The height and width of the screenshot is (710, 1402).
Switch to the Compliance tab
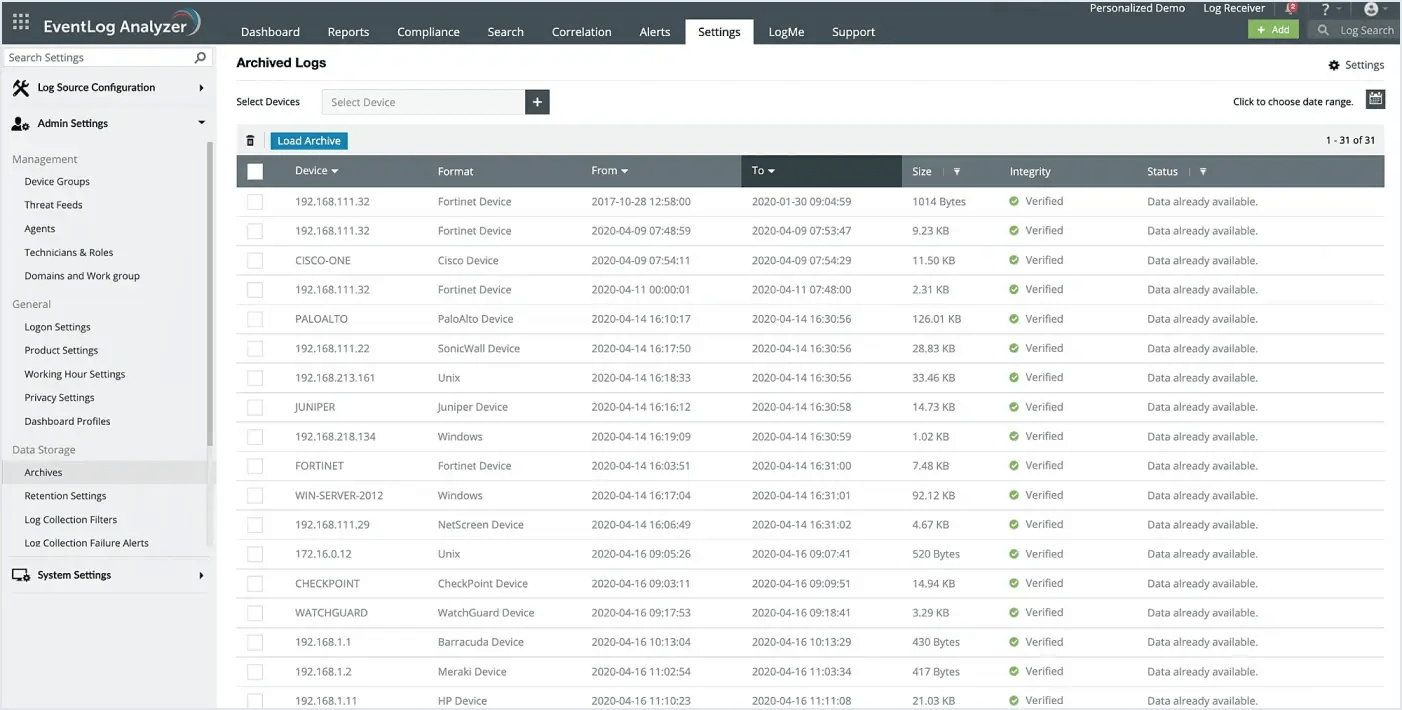coord(428,32)
